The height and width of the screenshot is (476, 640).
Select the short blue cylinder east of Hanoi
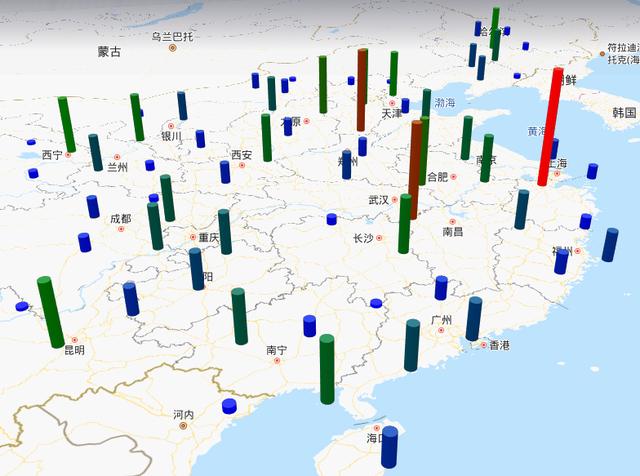coord(229,407)
